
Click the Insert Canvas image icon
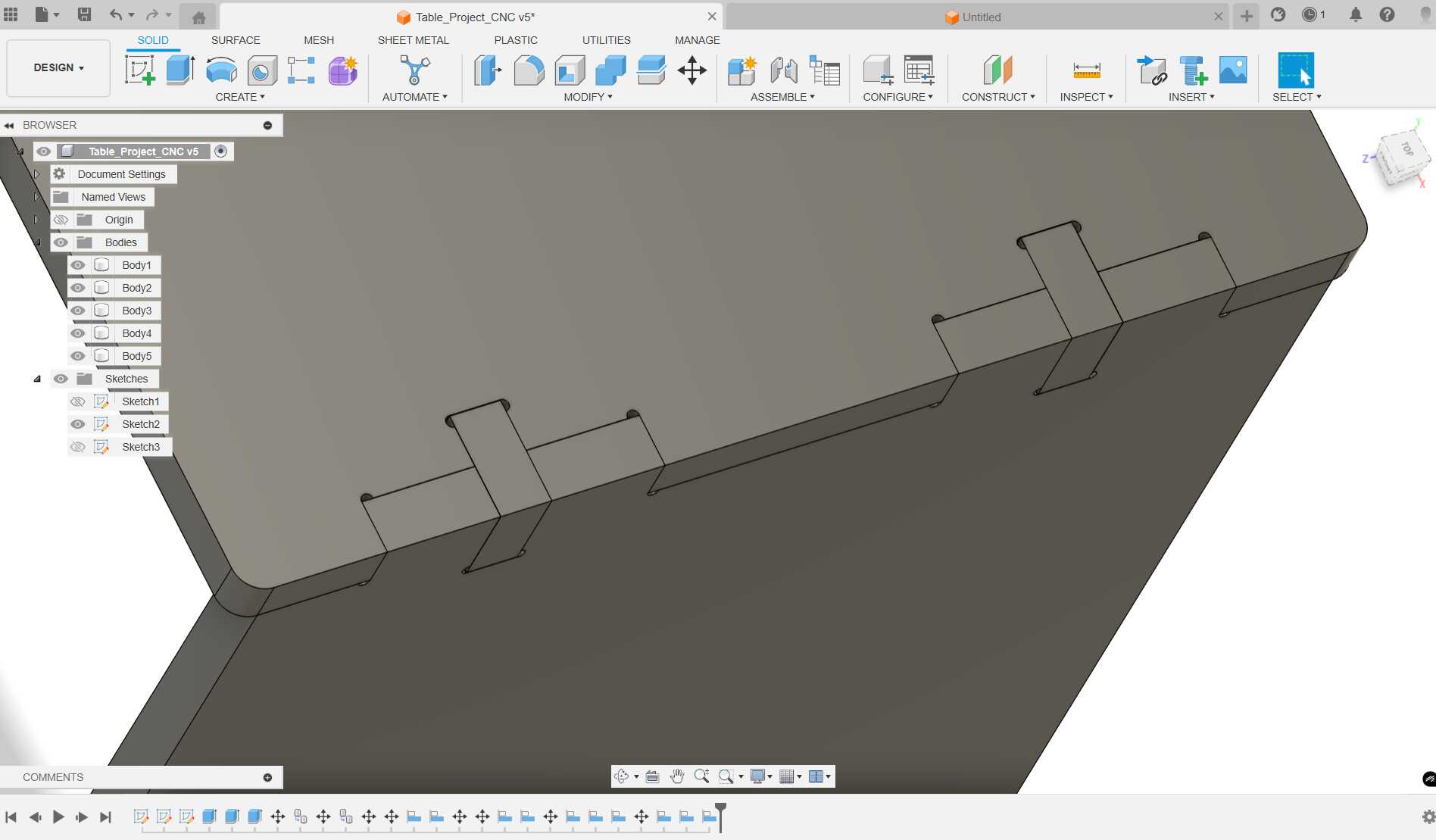click(x=1233, y=70)
